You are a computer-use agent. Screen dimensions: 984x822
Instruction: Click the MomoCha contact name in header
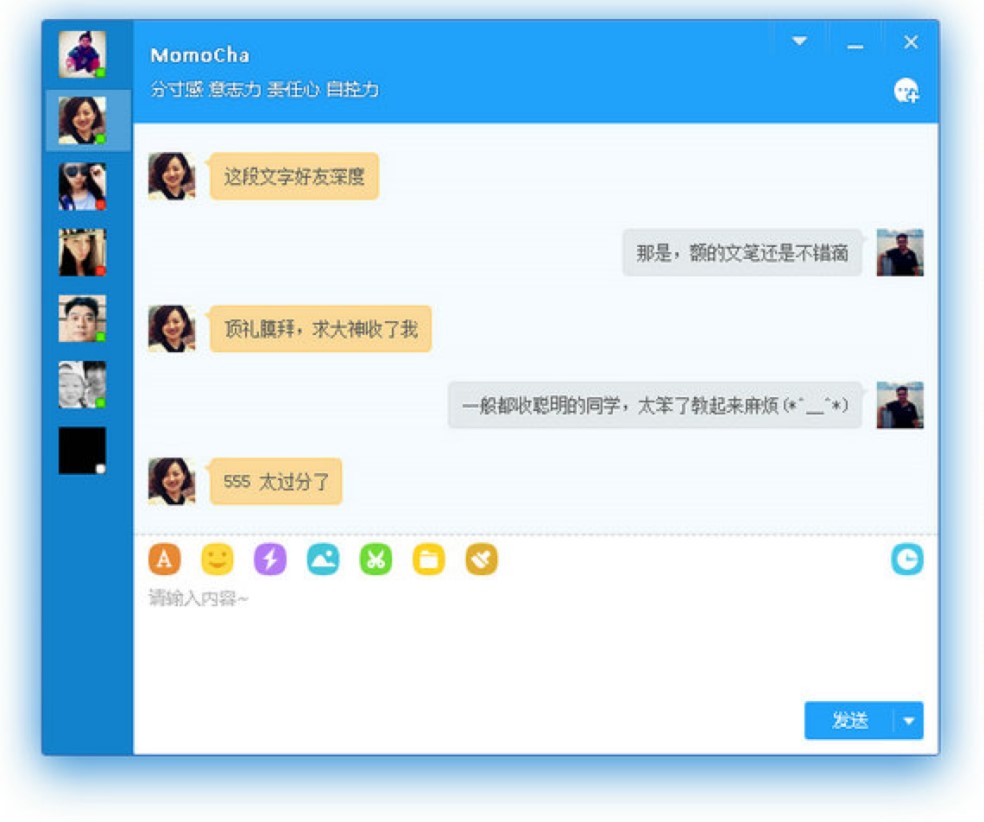coord(200,55)
